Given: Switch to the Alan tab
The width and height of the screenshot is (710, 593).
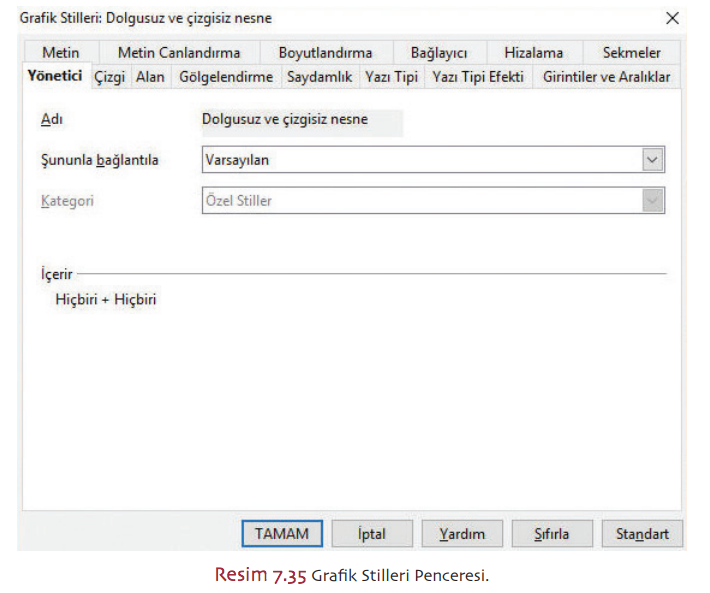Looking at the screenshot, I should click(150, 77).
